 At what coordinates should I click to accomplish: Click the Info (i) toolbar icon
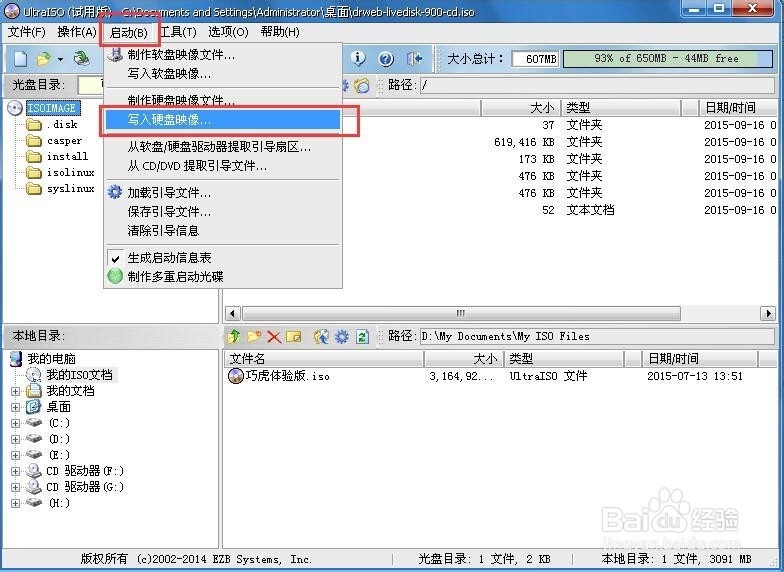click(x=358, y=58)
